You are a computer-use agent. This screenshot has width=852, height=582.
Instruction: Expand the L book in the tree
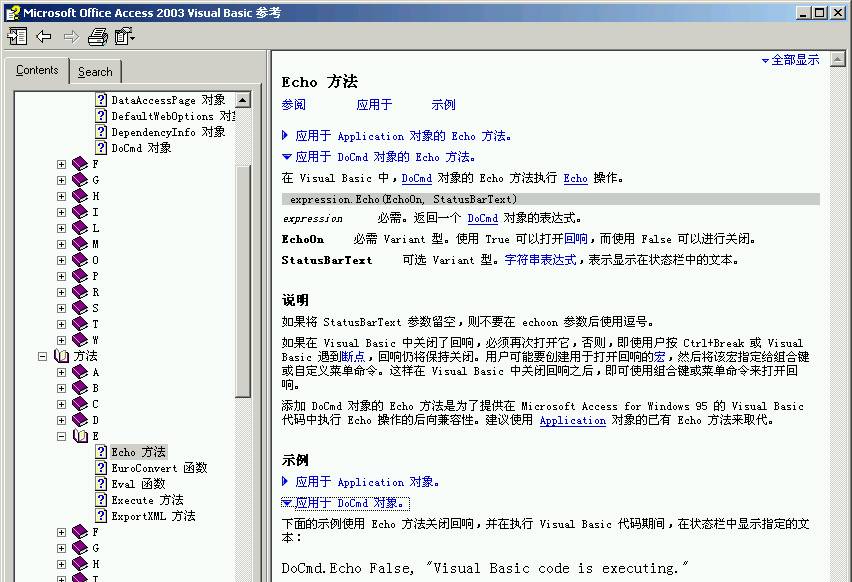pyautogui.click(x=61, y=228)
